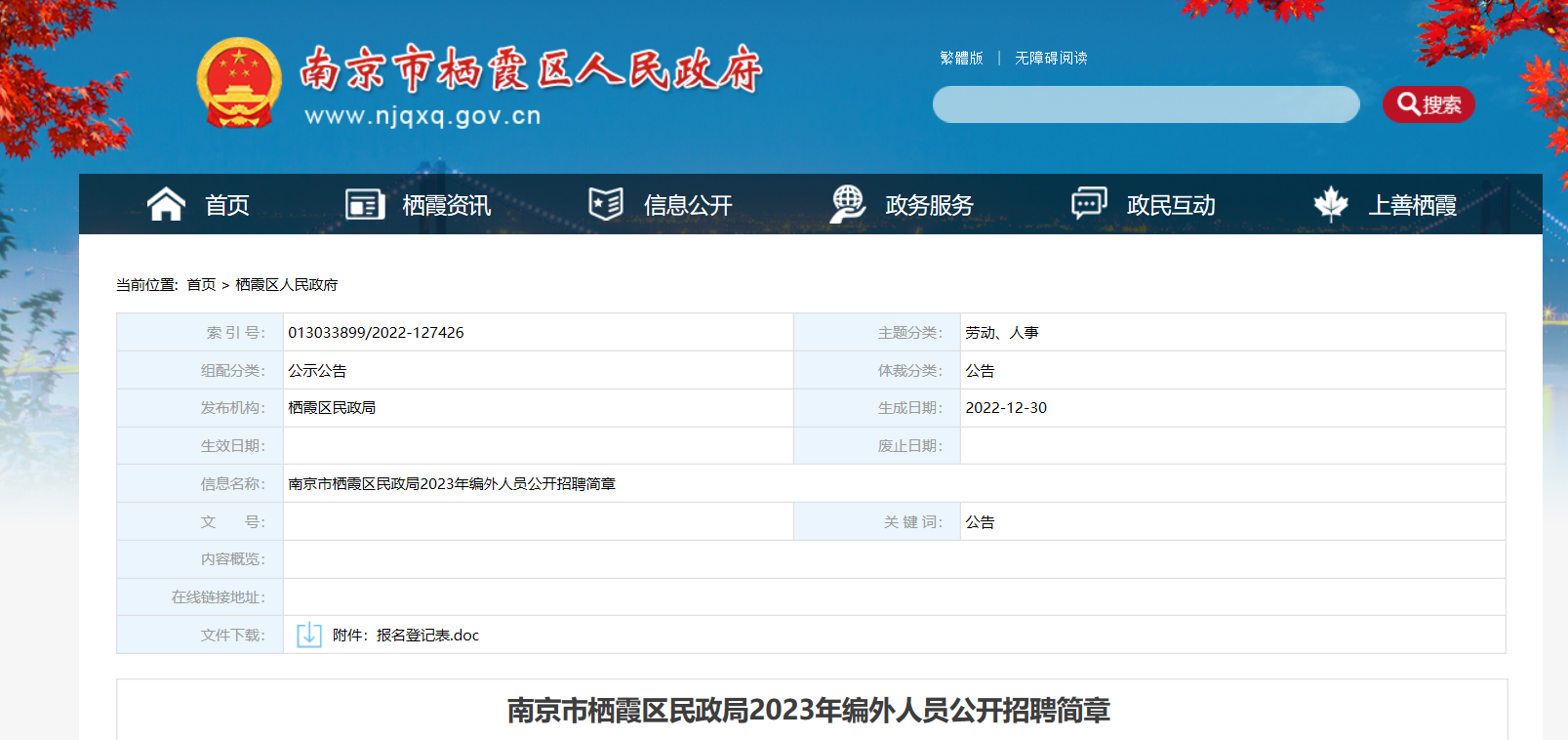This screenshot has width=1568, height=740.
Task: Click the maple leaf icon beside 上善栖霞
Action: [x=1330, y=204]
